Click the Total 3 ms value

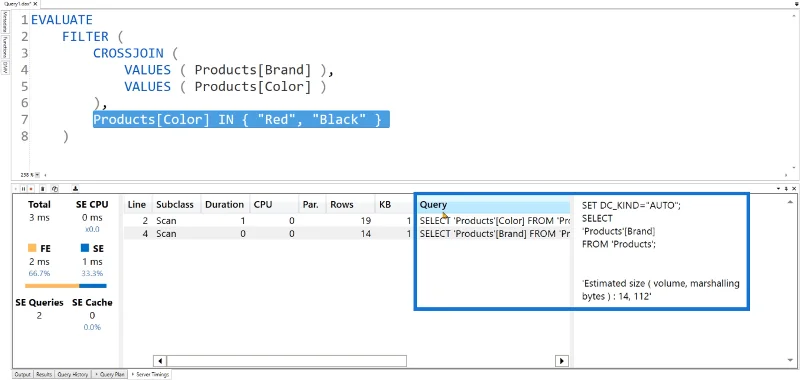[39, 218]
